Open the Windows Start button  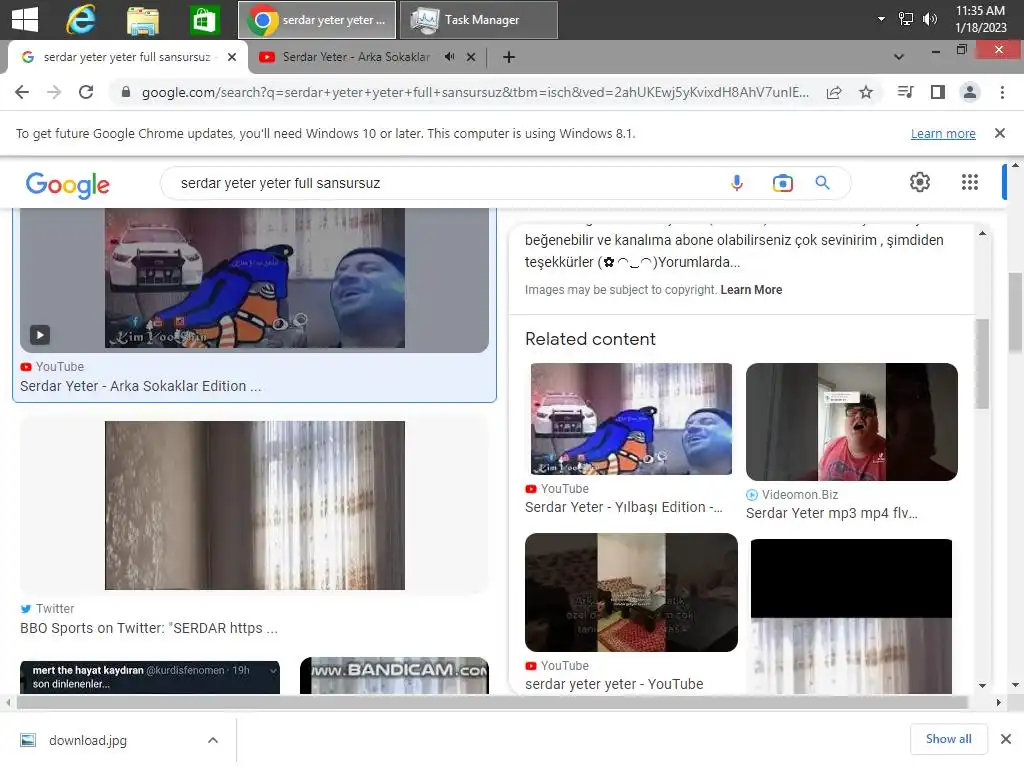tap(25, 19)
